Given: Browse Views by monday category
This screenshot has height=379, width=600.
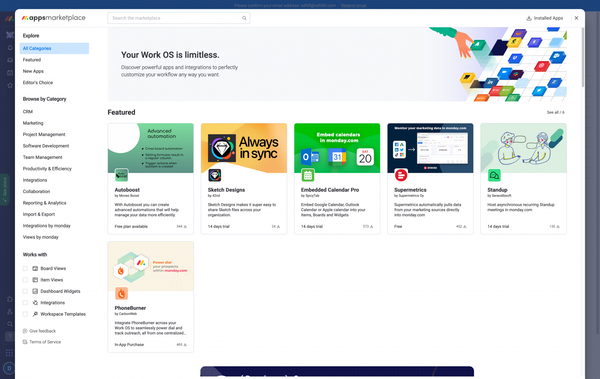Looking at the screenshot, I should pos(41,237).
